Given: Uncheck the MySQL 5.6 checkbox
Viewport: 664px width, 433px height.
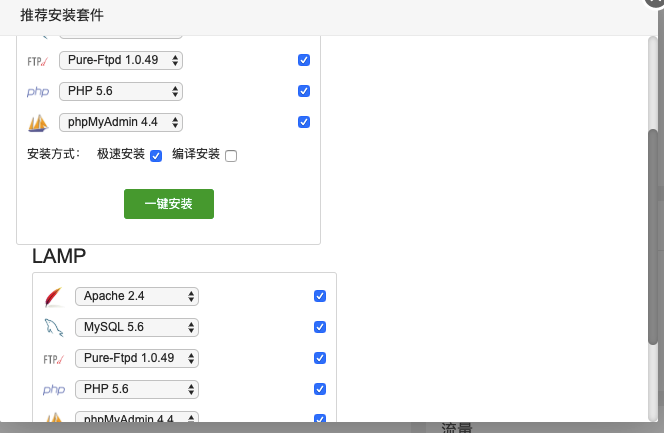Looking at the screenshot, I should point(320,327).
